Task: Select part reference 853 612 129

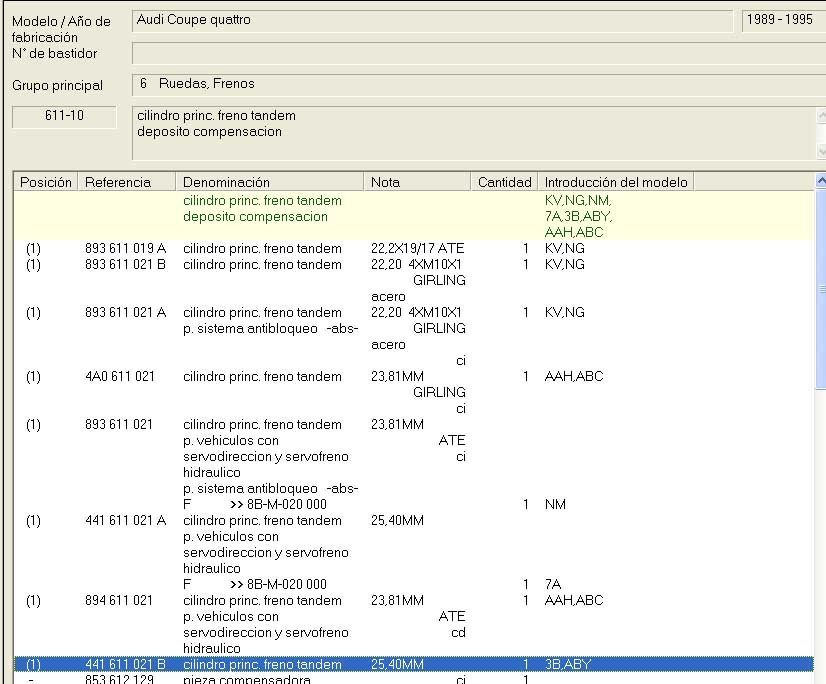Action: [119, 679]
